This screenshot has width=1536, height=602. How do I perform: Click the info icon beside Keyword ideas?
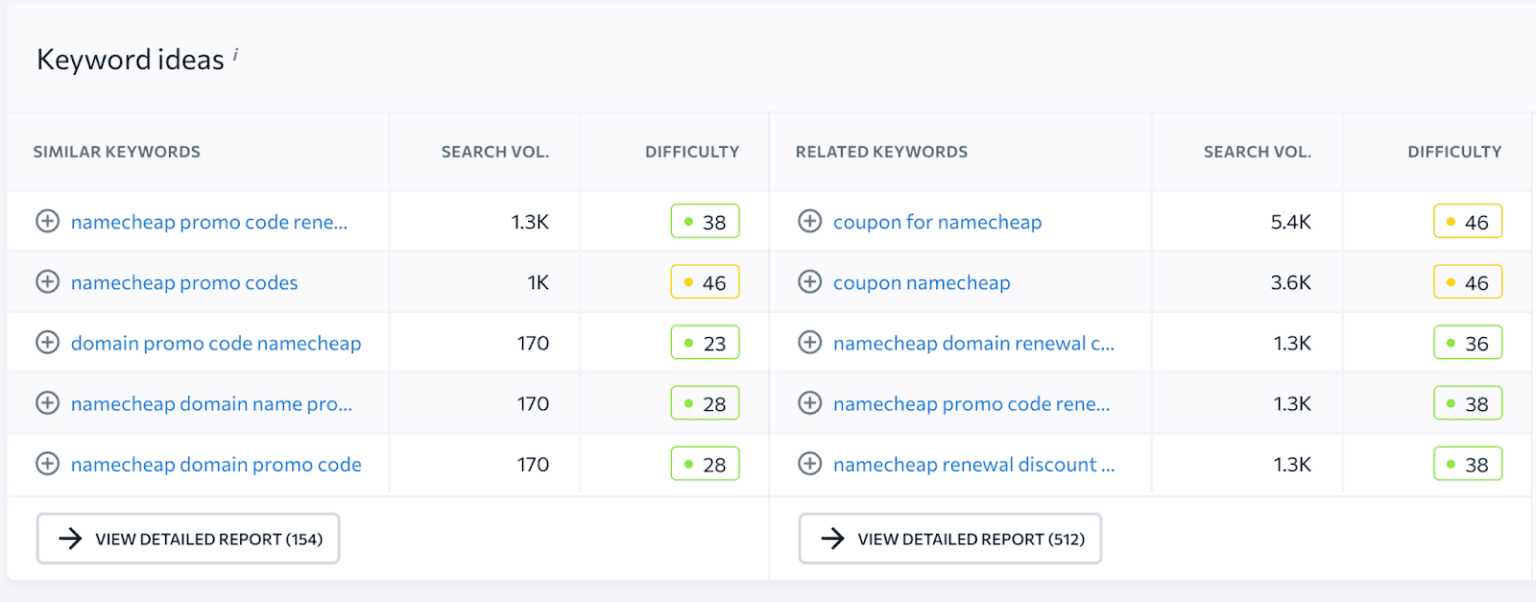(235, 55)
